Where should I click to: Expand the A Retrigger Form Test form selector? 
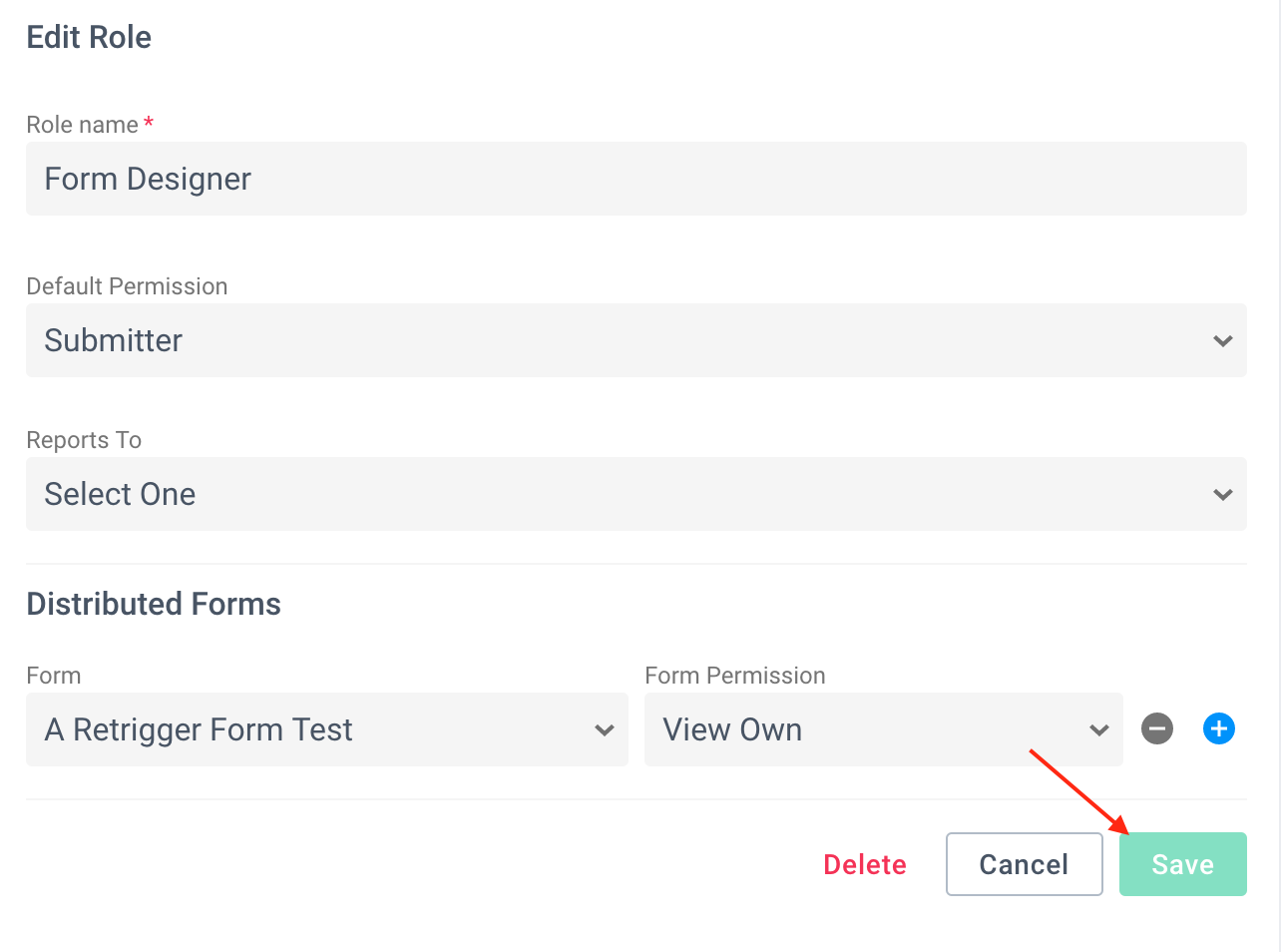click(x=327, y=729)
